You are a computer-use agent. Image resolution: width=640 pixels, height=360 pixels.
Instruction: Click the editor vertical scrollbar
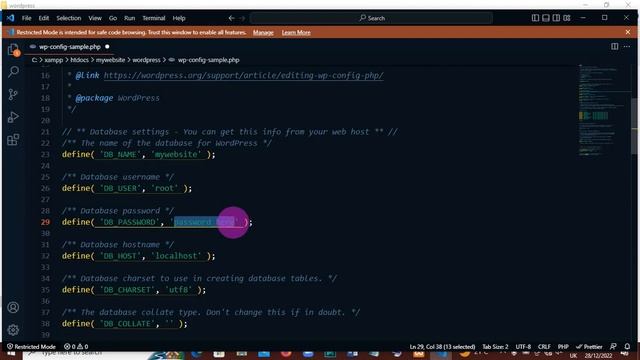634,127
